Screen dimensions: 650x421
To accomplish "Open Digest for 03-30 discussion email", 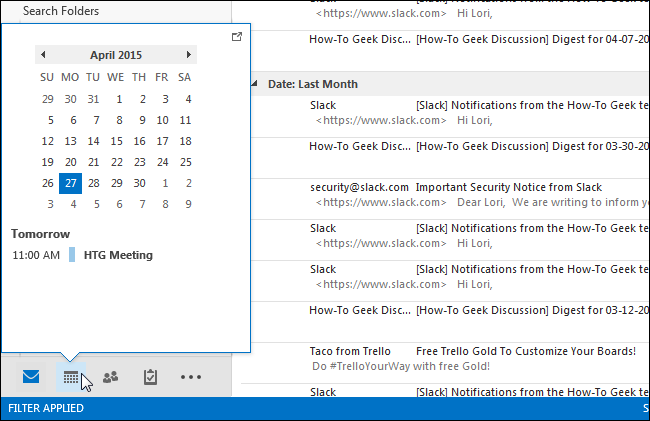I will [x=450, y=158].
